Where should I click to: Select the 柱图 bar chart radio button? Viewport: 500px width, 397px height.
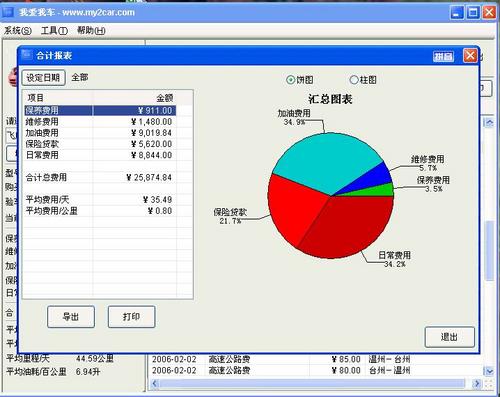(354, 80)
